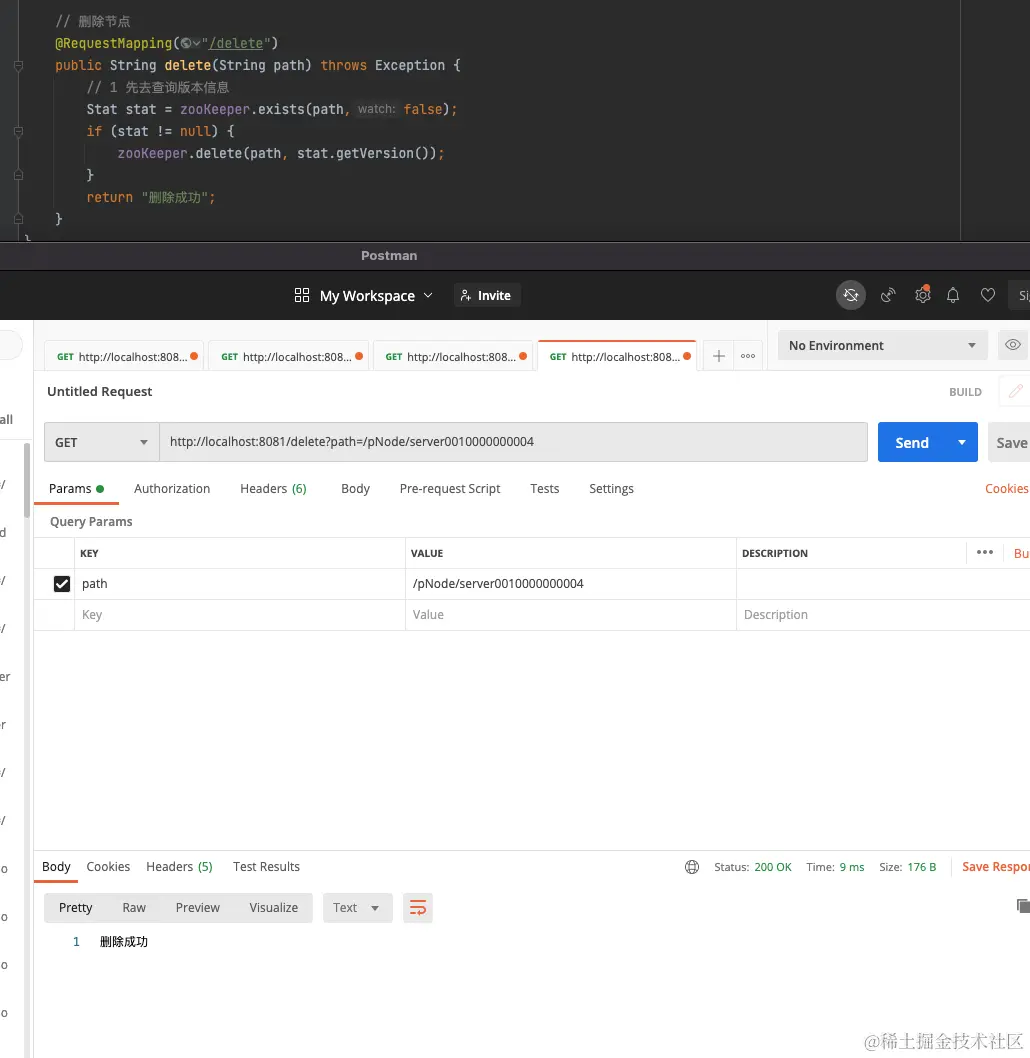Toggle response line wrap icon
This screenshot has width=1030, height=1058.
(418, 908)
